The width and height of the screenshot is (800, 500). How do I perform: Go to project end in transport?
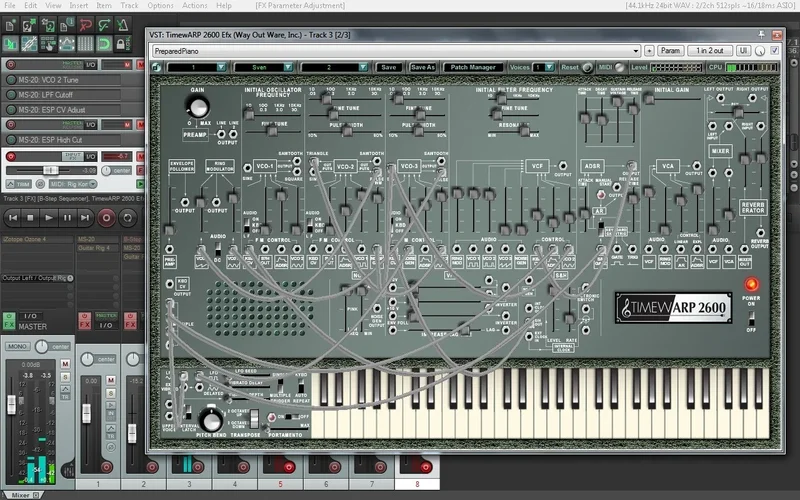click(x=85, y=218)
